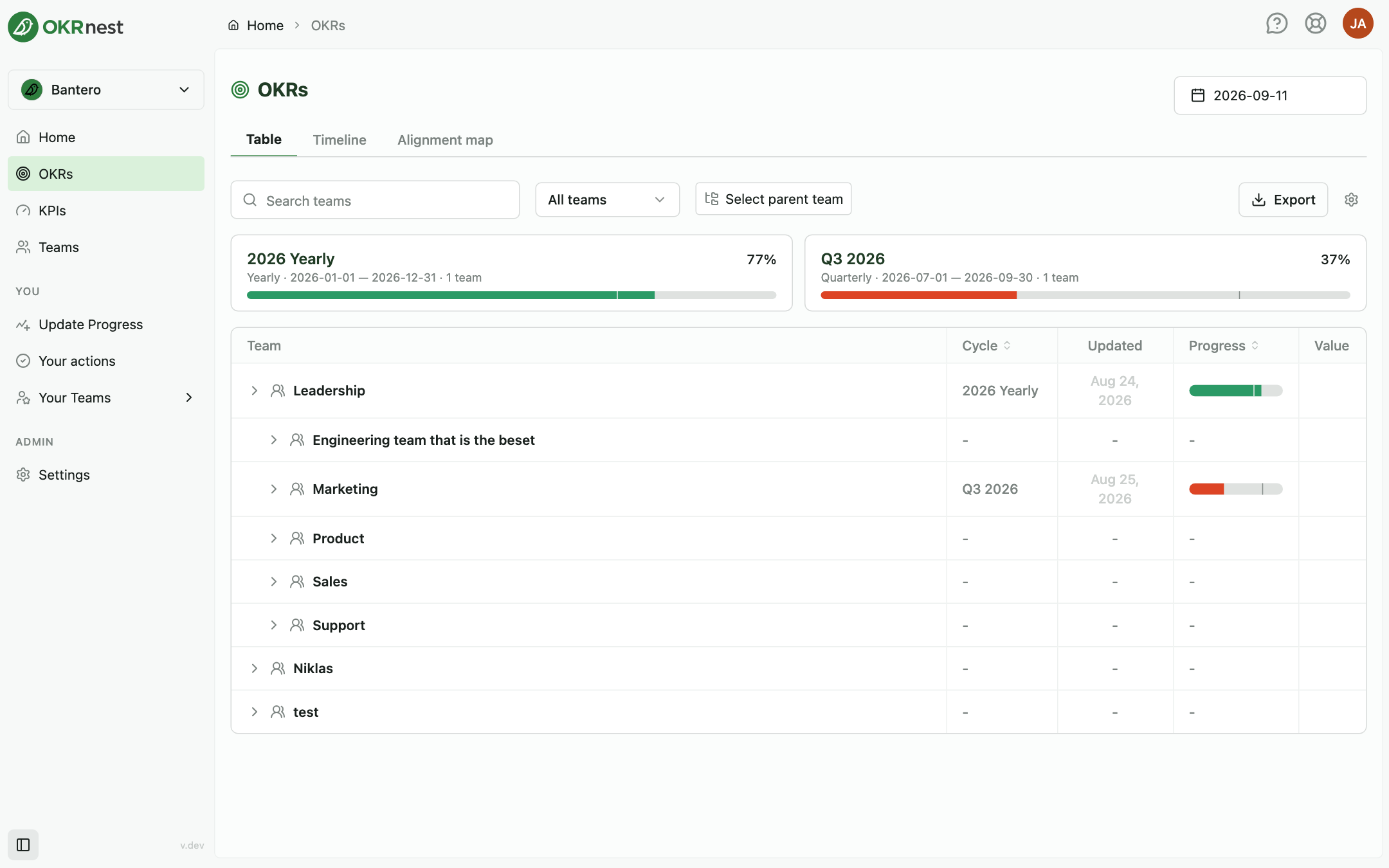The image size is (1389, 868).
Task: Click the Leadership team people icon
Action: click(x=278, y=390)
